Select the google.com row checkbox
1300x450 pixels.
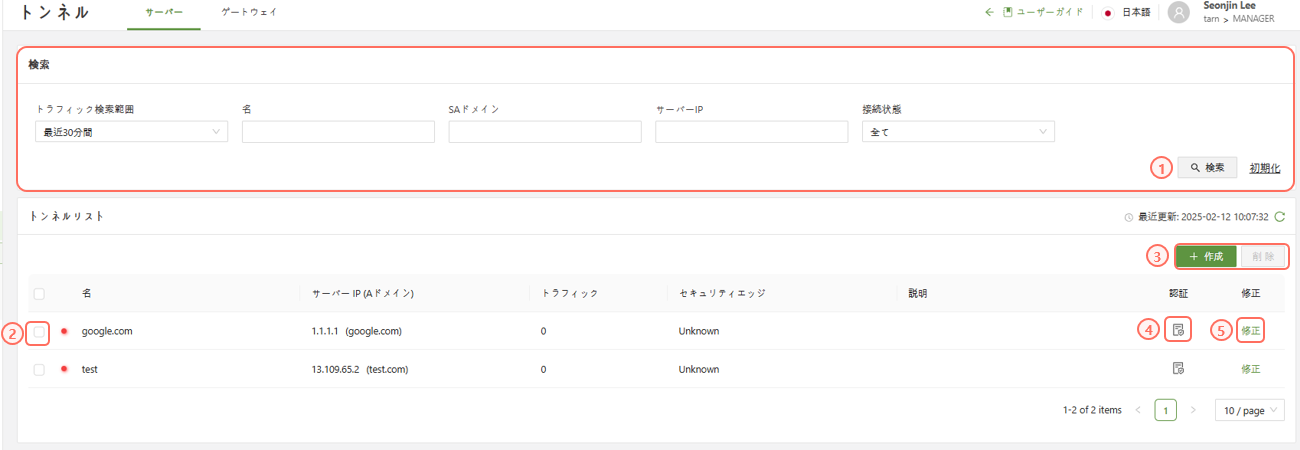pos(39,331)
